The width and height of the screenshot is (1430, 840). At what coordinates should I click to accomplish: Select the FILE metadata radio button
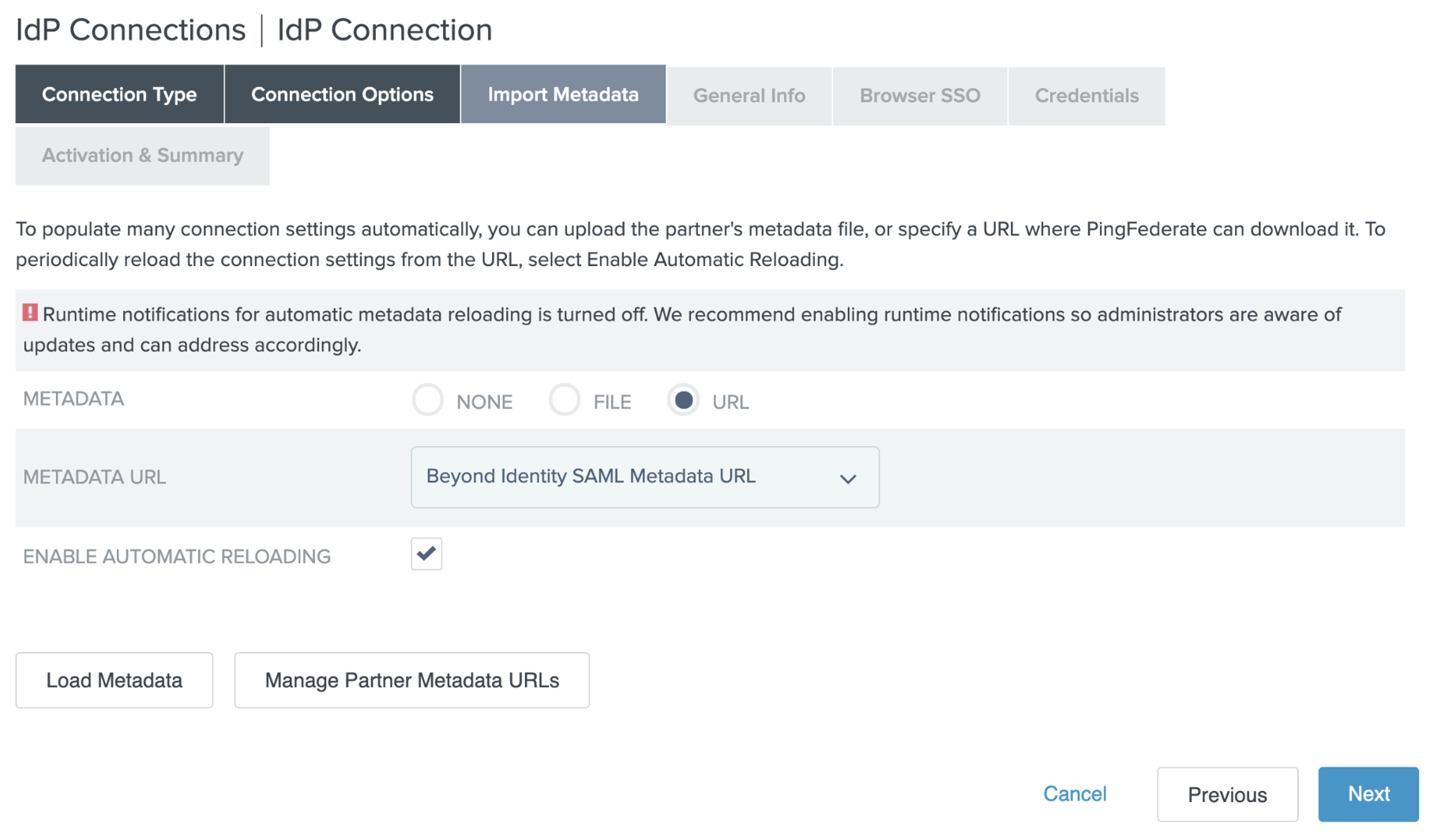[x=565, y=400]
